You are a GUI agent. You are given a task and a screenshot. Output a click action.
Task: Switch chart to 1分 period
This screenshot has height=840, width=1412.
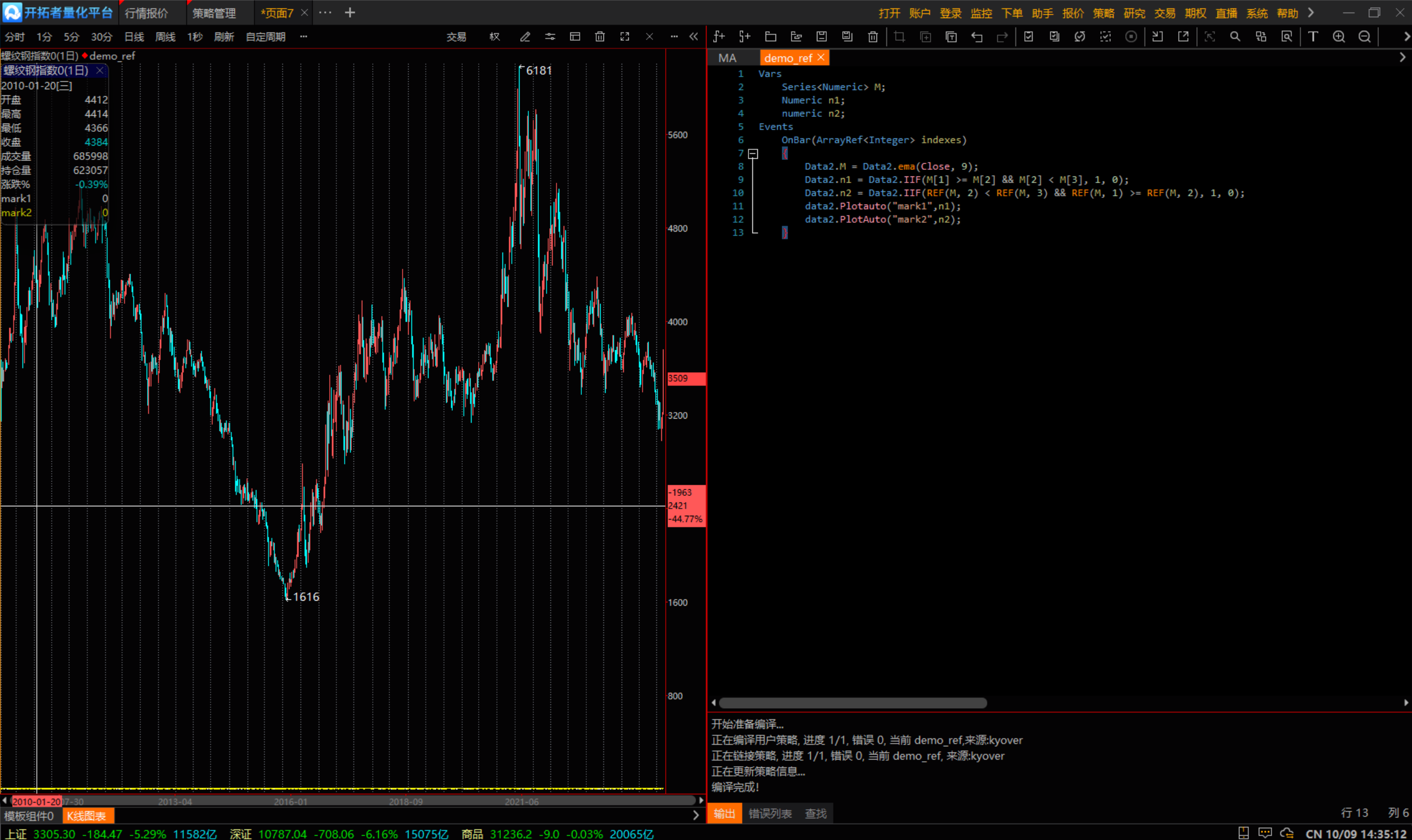point(44,37)
